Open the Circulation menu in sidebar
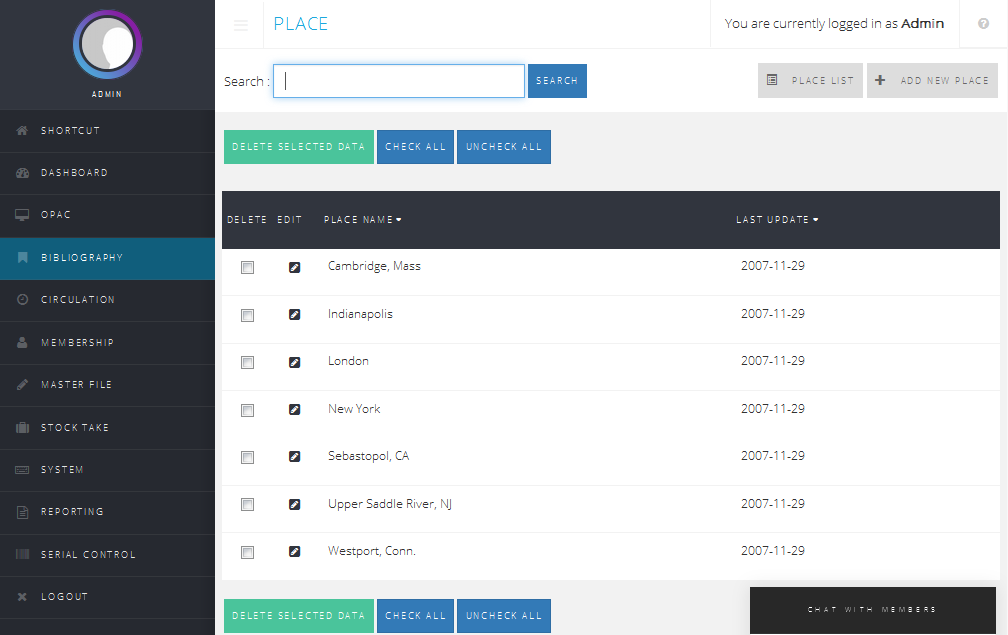Viewport: 1008px width, 635px height. point(78,300)
